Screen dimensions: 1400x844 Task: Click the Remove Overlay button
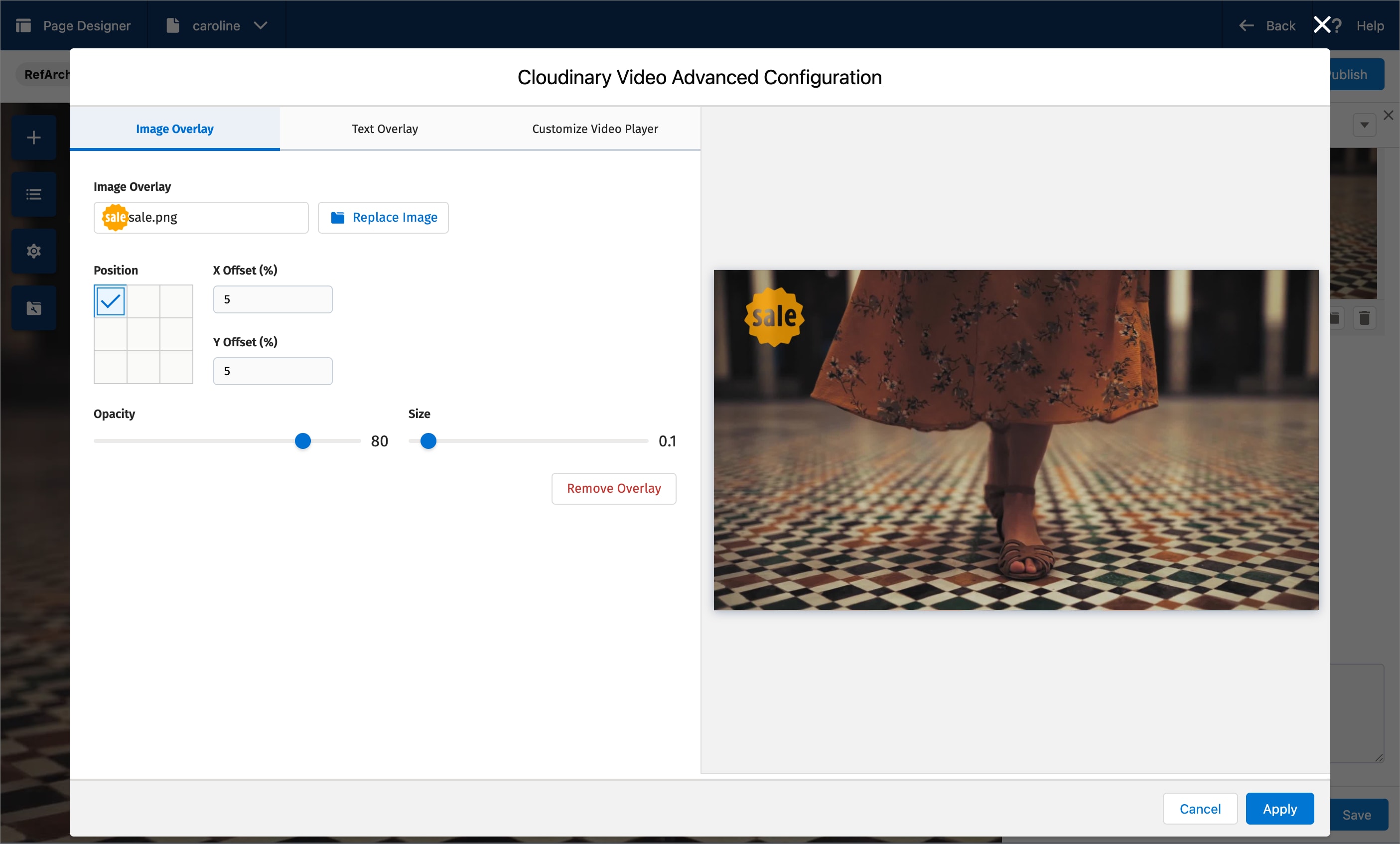pyautogui.click(x=613, y=488)
